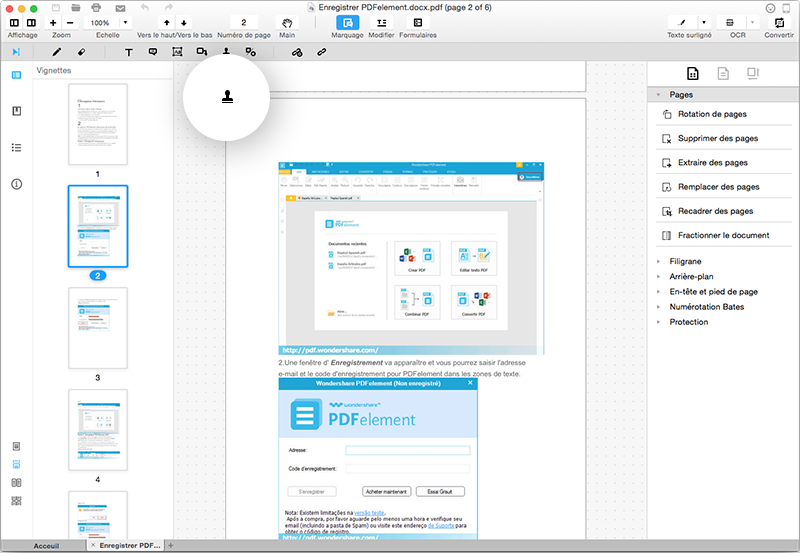Viewport: 800px width, 553px height.
Task: Zoom in with the plus button
Action: pyautogui.click(x=53, y=22)
